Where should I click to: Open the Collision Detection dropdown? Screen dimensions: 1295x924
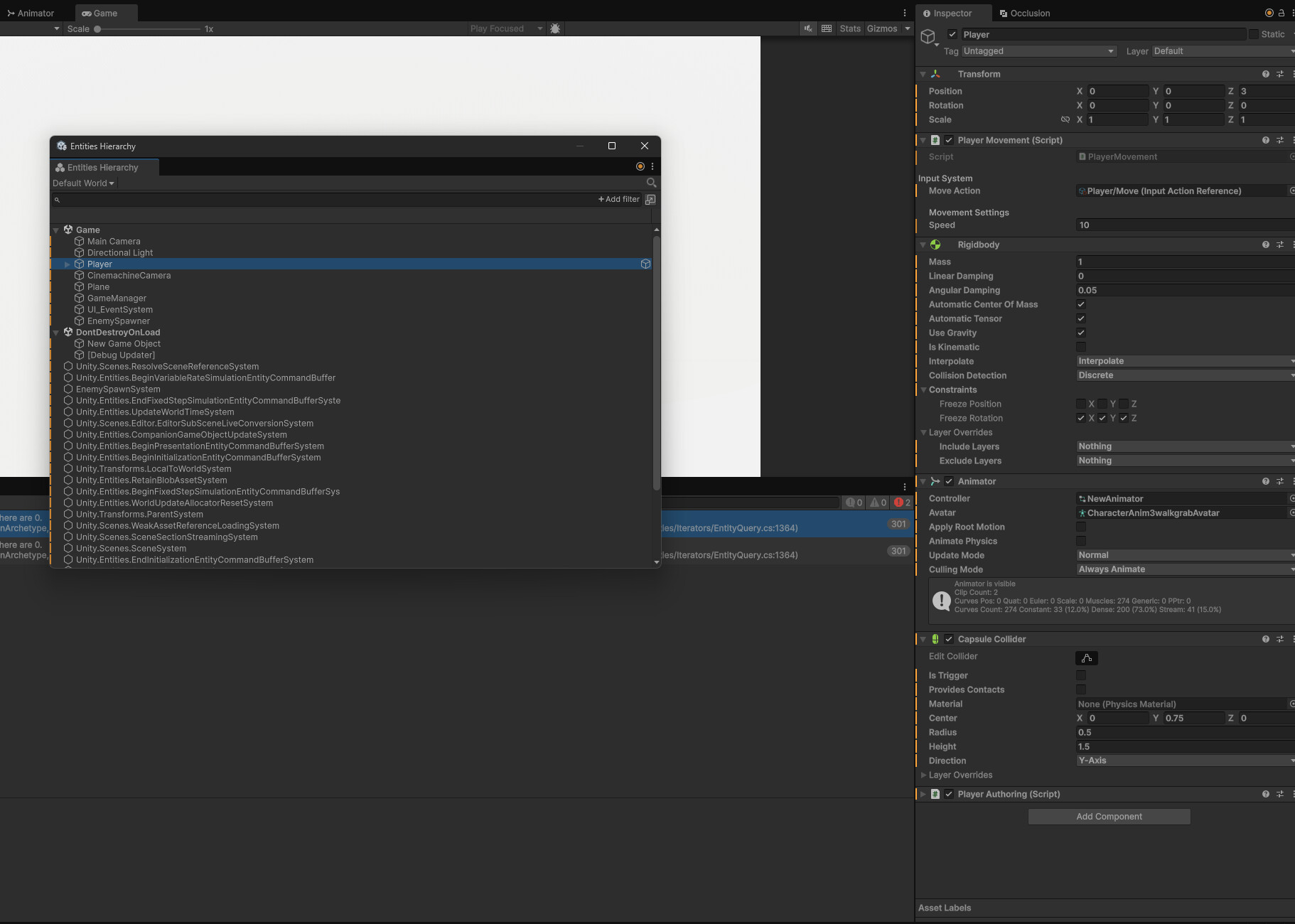(x=1183, y=375)
